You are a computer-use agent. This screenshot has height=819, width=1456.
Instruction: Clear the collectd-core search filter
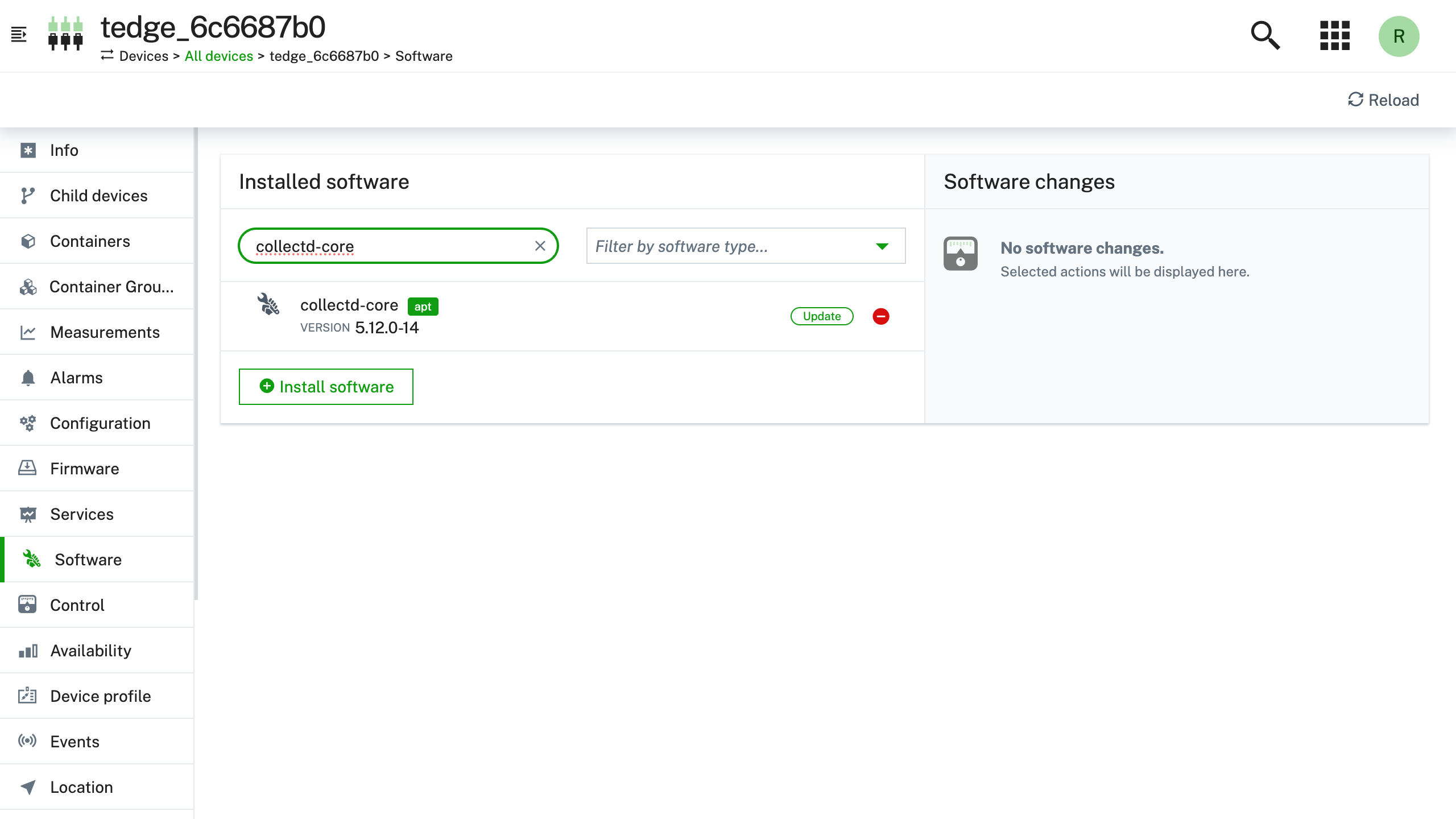pyautogui.click(x=540, y=246)
